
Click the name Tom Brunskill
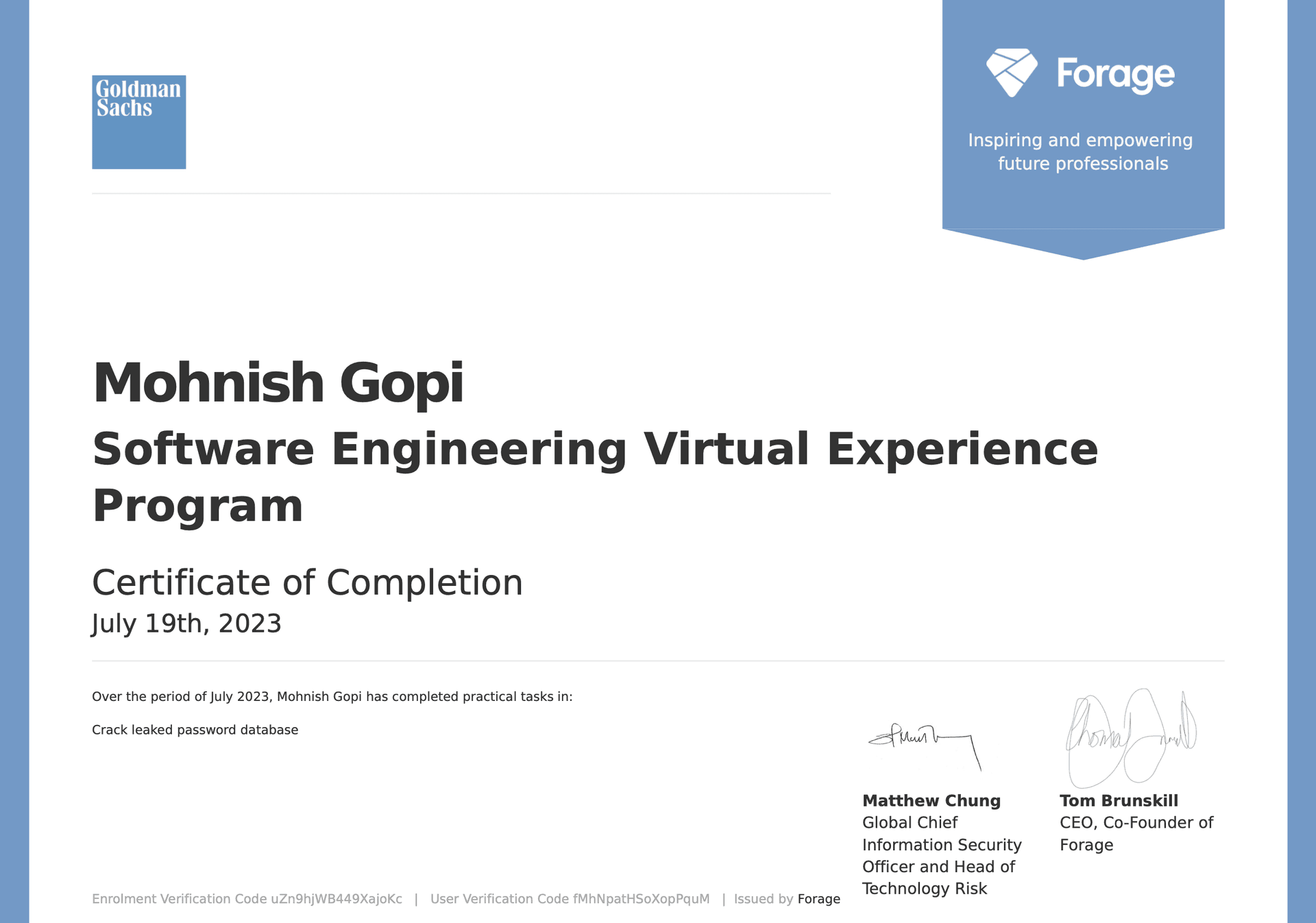coord(1119,801)
